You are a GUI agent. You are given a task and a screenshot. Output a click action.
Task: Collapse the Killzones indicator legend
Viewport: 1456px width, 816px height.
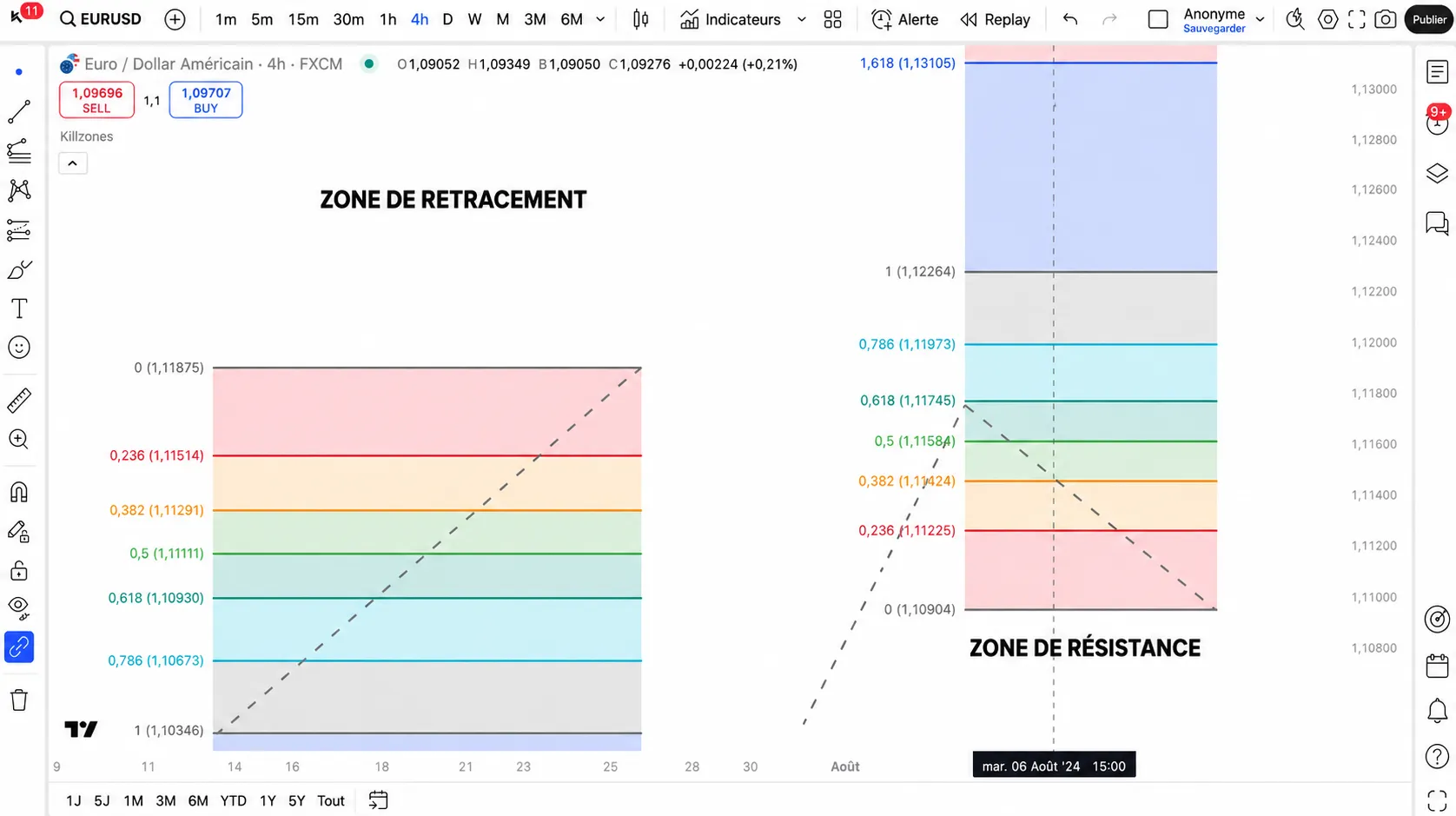coord(73,163)
